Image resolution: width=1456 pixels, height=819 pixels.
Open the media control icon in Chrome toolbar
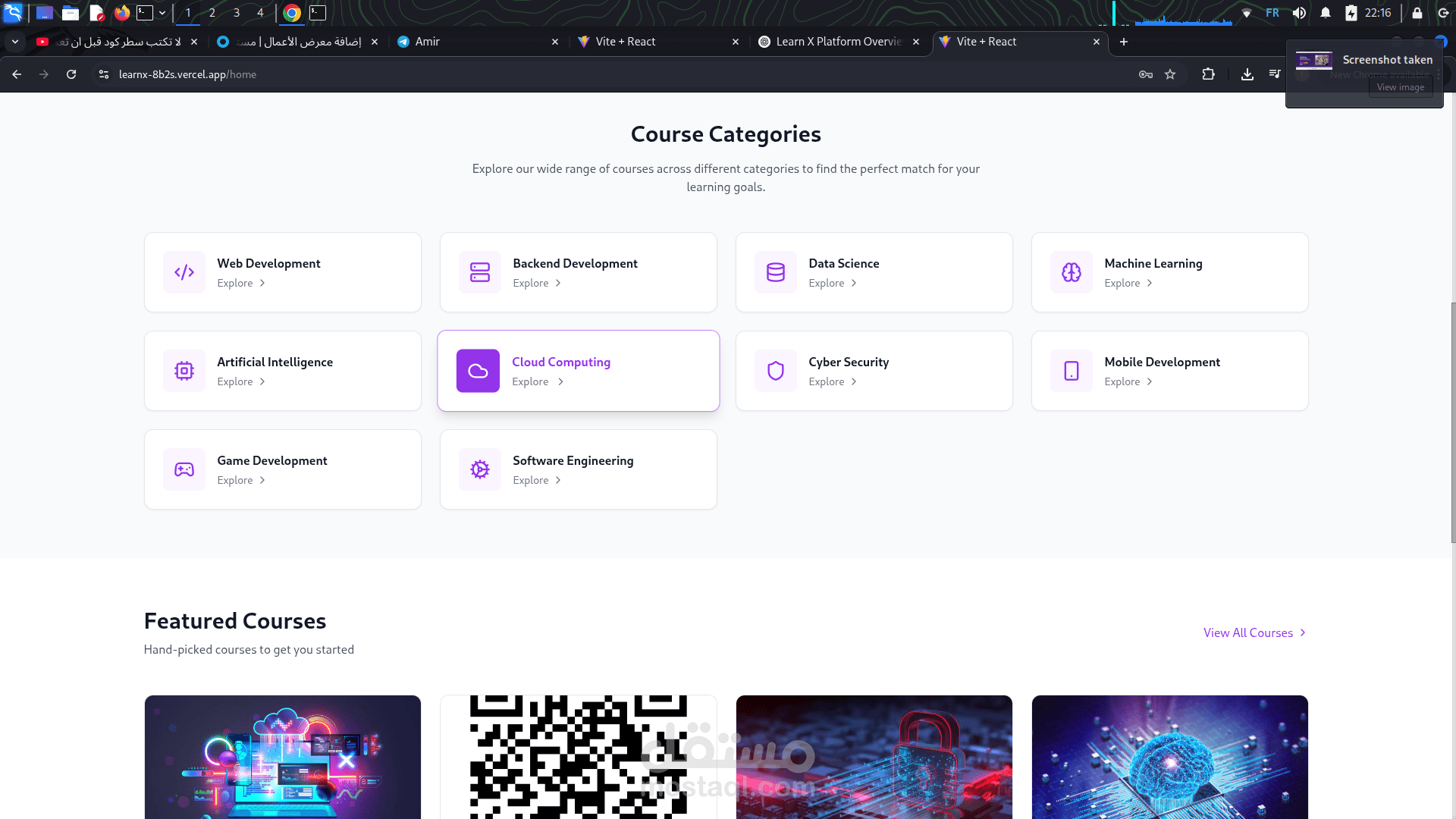1275,74
